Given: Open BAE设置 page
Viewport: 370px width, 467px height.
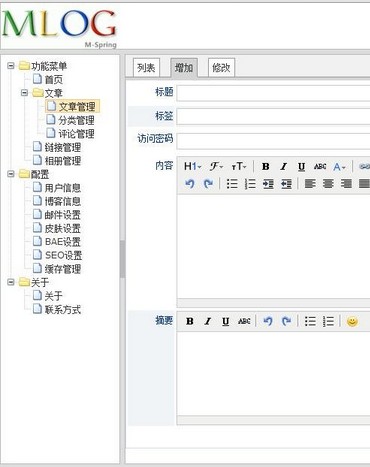Looking at the screenshot, I should [57, 242].
